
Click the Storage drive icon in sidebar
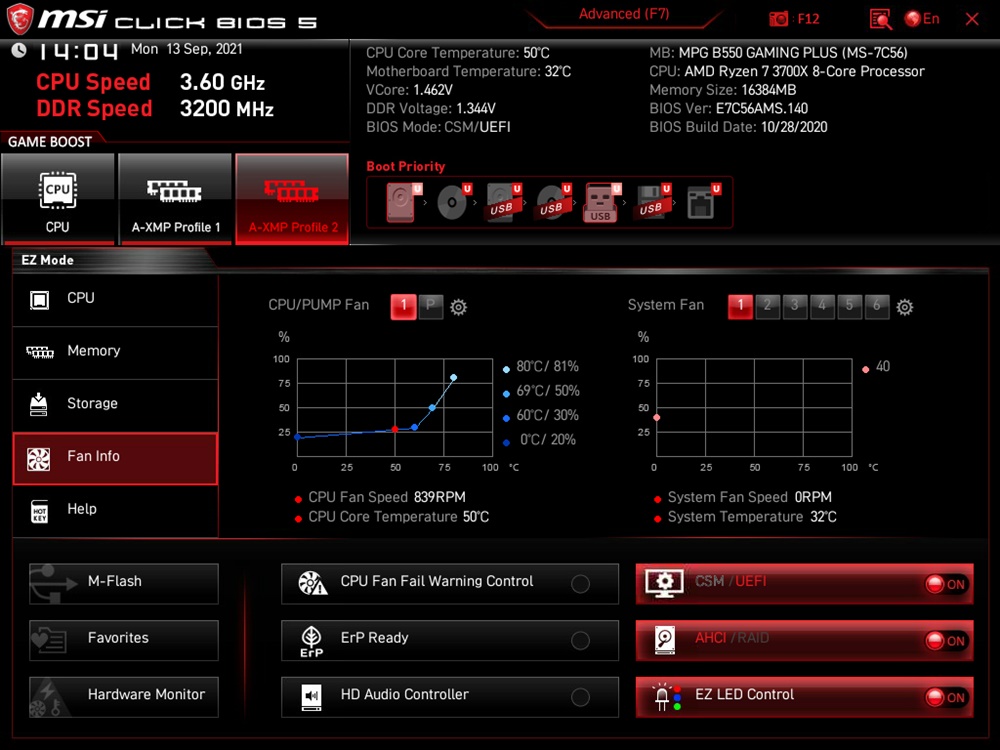[38, 404]
